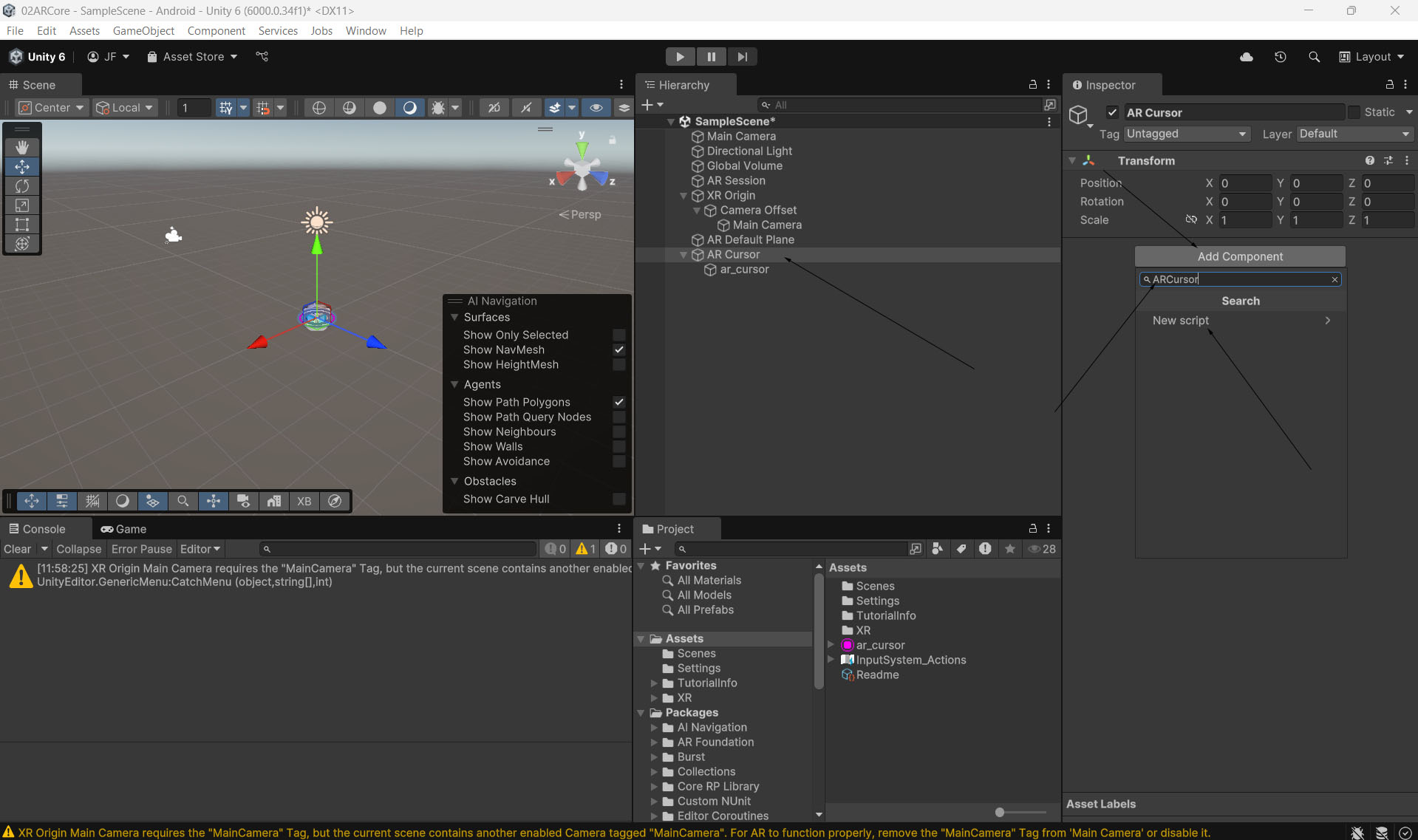The image size is (1418, 840).
Task: Click the Add Component button
Action: point(1239,256)
